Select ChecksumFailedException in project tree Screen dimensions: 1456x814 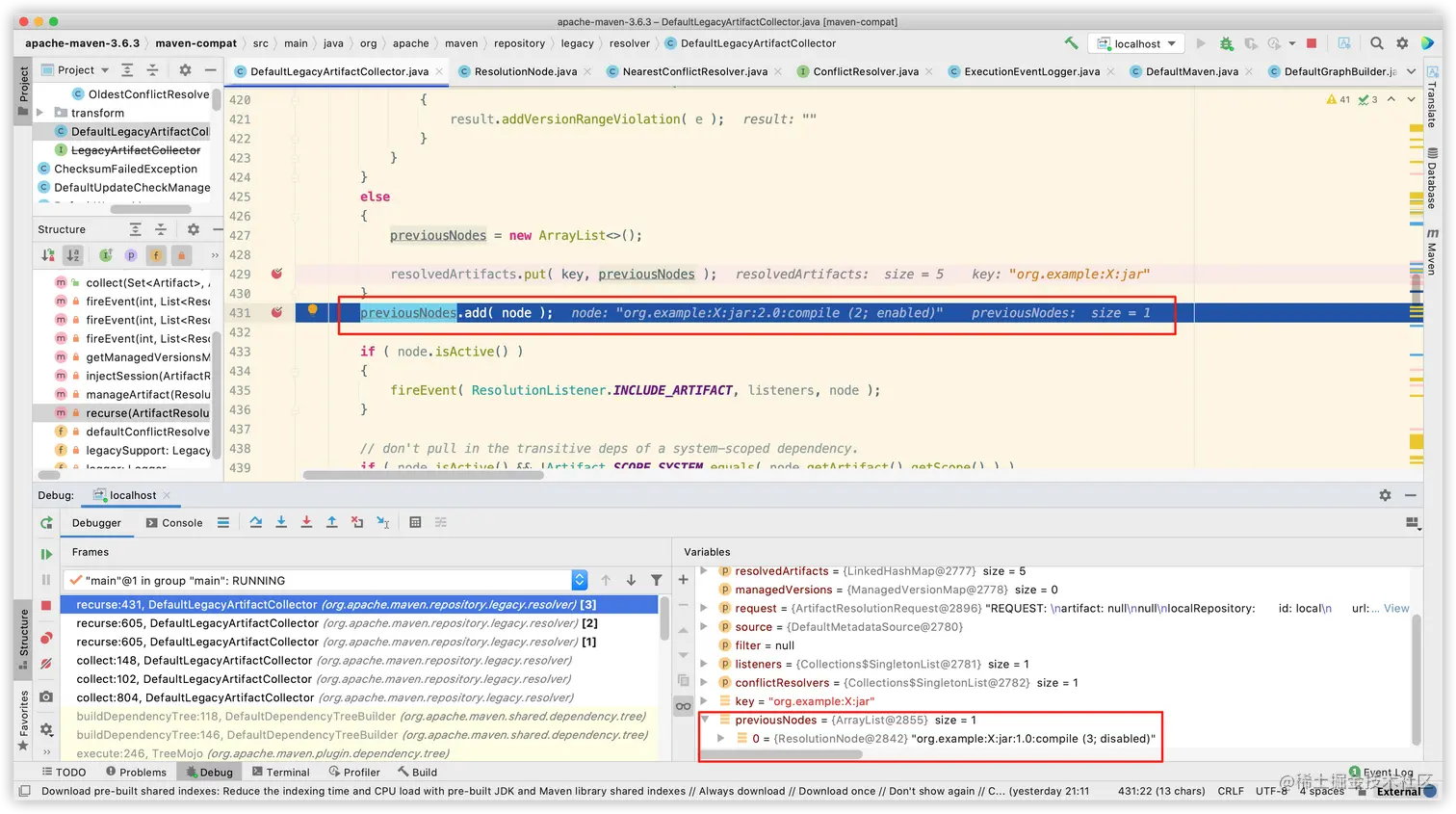coord(117,169)
